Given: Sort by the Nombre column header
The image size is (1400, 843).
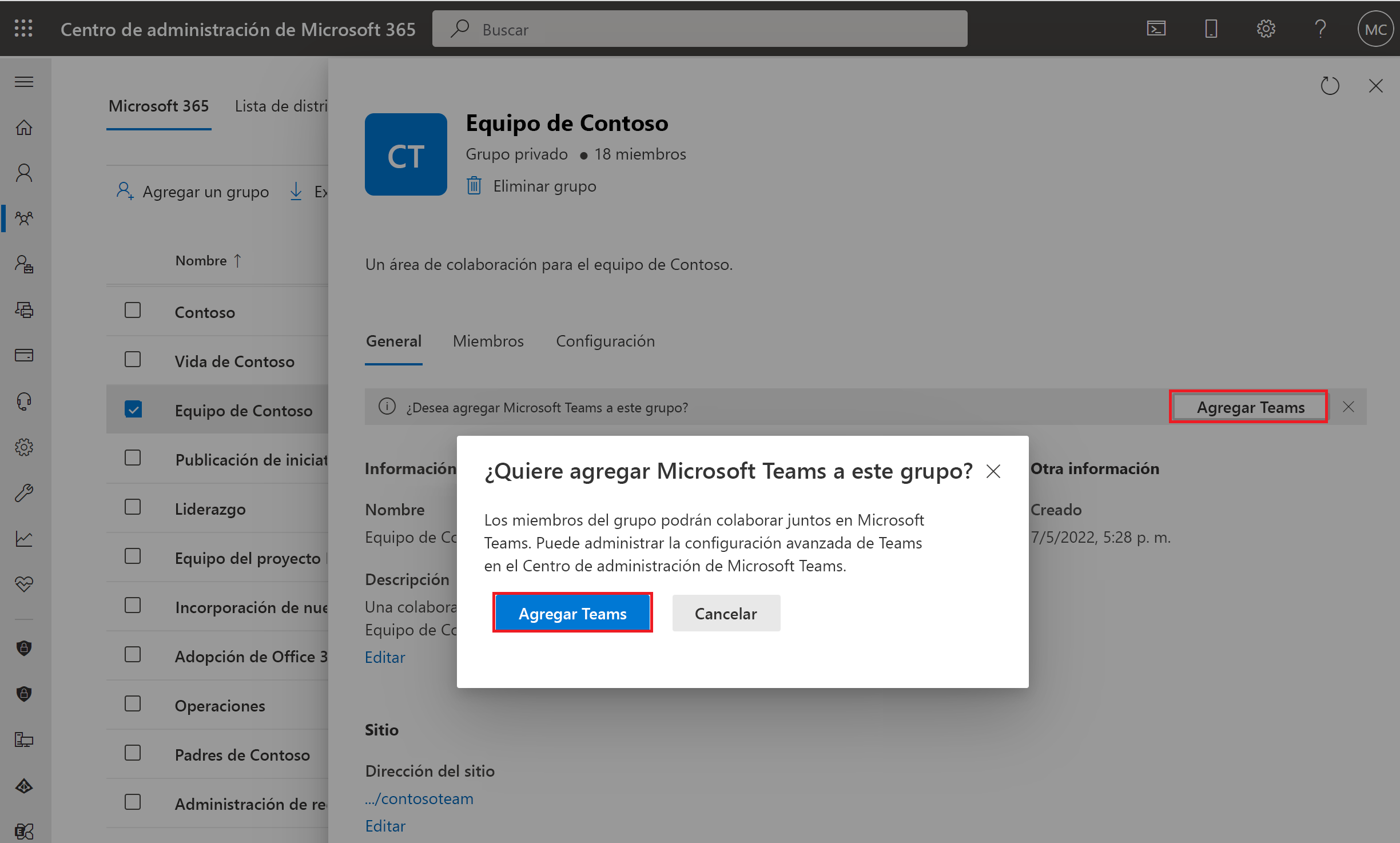Looking at the screenshot, I should [208, 261].
